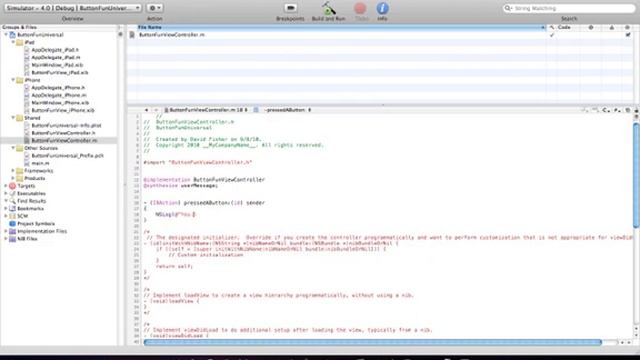The image size is (640, 360).
Task: Click the Project Symbols icon
Action: pos(13,224)
